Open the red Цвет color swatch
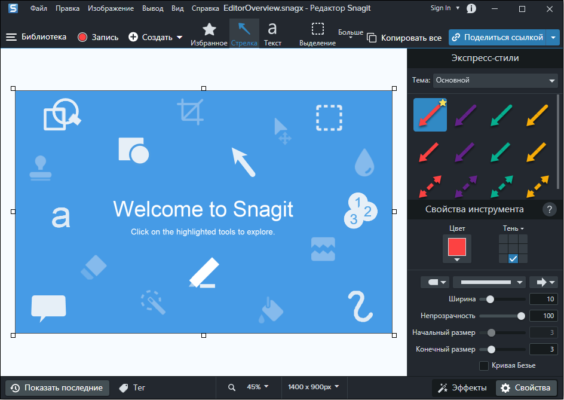Image resolution: width=564 pixels, height=400 pixels. (x=457, y=249)
